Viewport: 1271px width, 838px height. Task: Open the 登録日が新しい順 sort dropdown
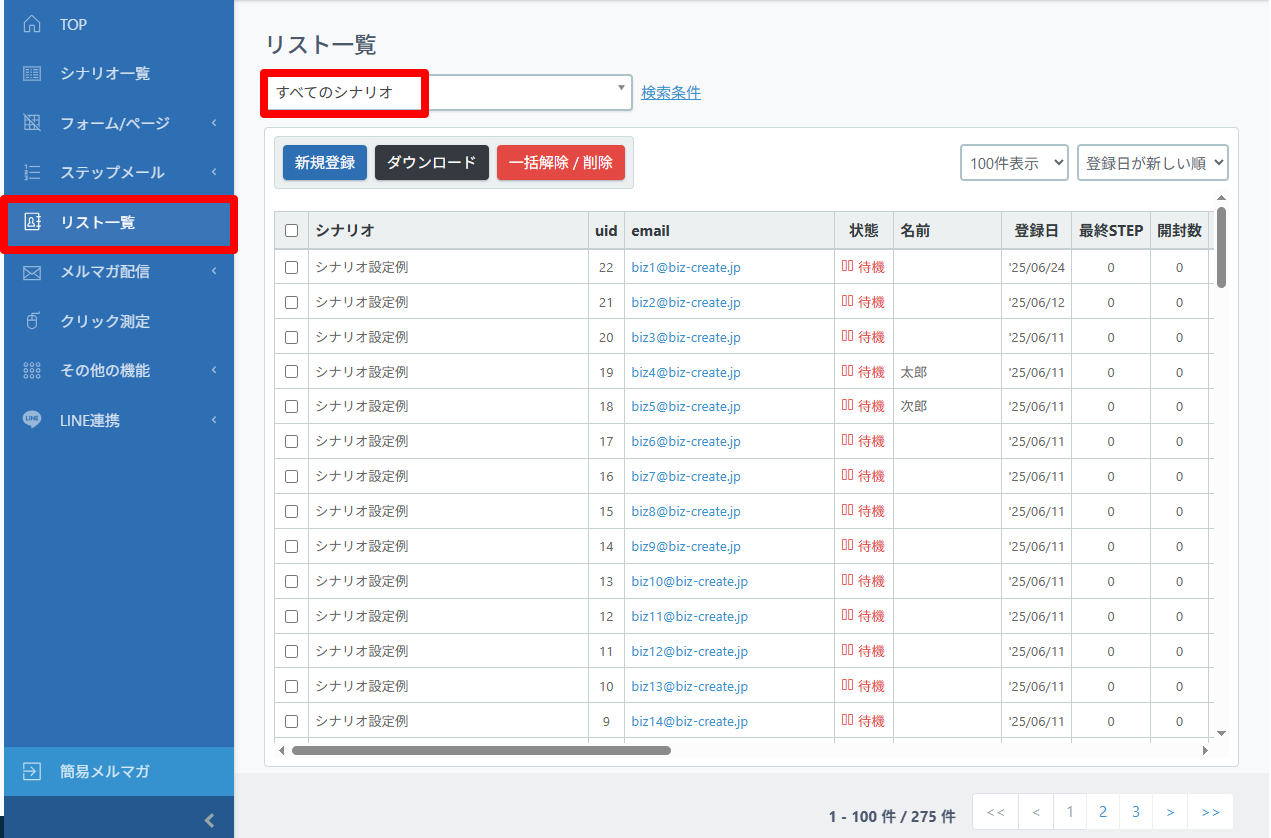click(x=1152, y=163)
